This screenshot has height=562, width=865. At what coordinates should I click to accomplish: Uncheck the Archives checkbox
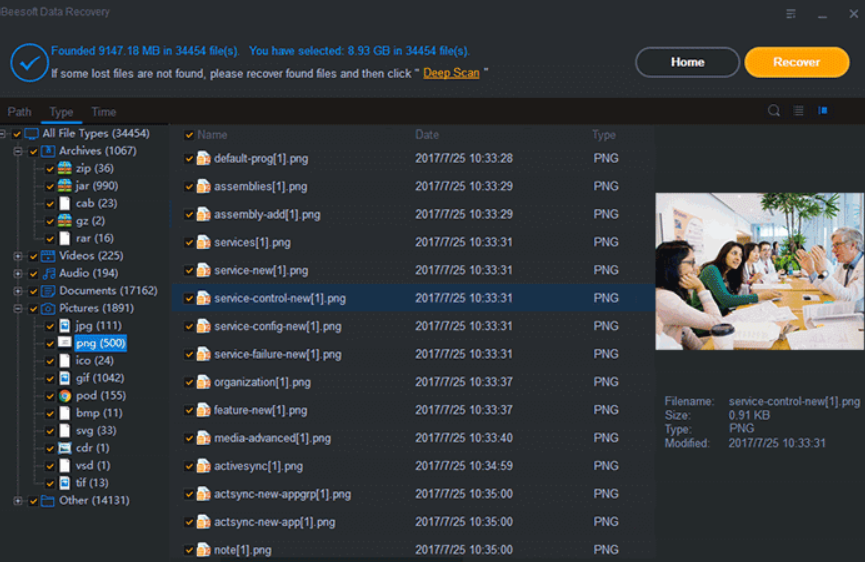pos(34,152)
